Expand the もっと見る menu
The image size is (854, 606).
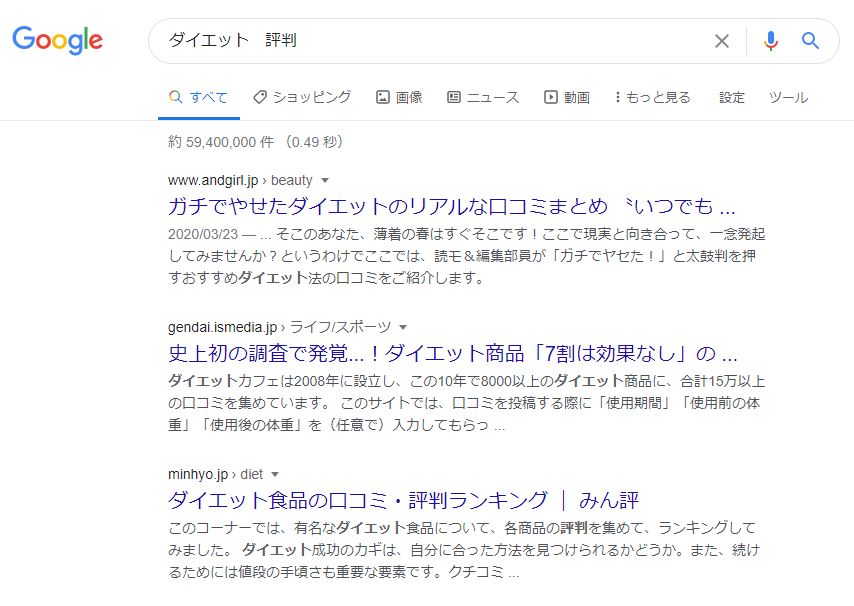pos(652,97)
